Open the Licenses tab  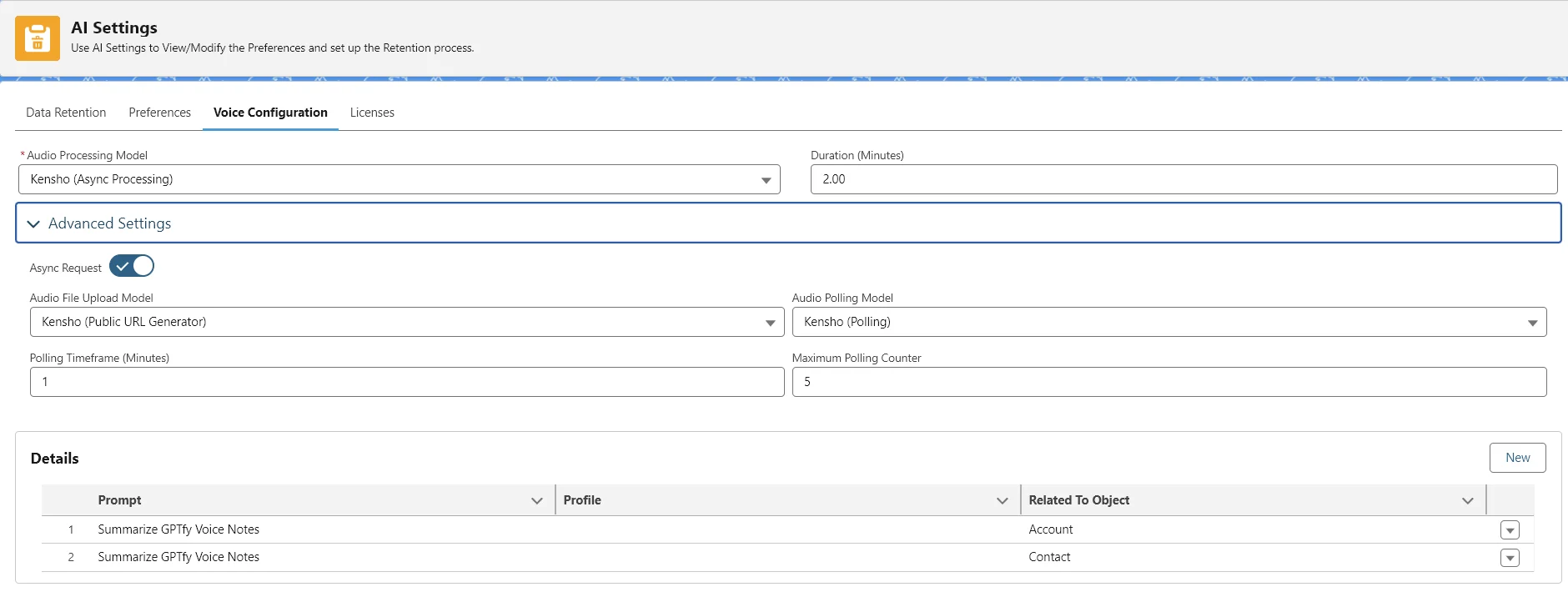tap(372, 113)
